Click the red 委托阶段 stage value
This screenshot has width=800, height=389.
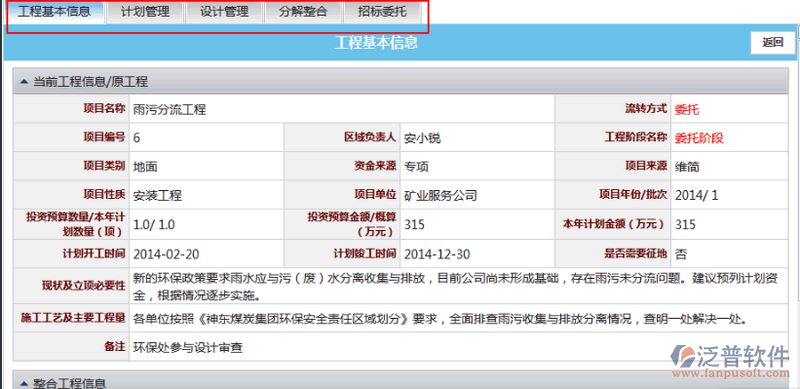click(699, 138)
